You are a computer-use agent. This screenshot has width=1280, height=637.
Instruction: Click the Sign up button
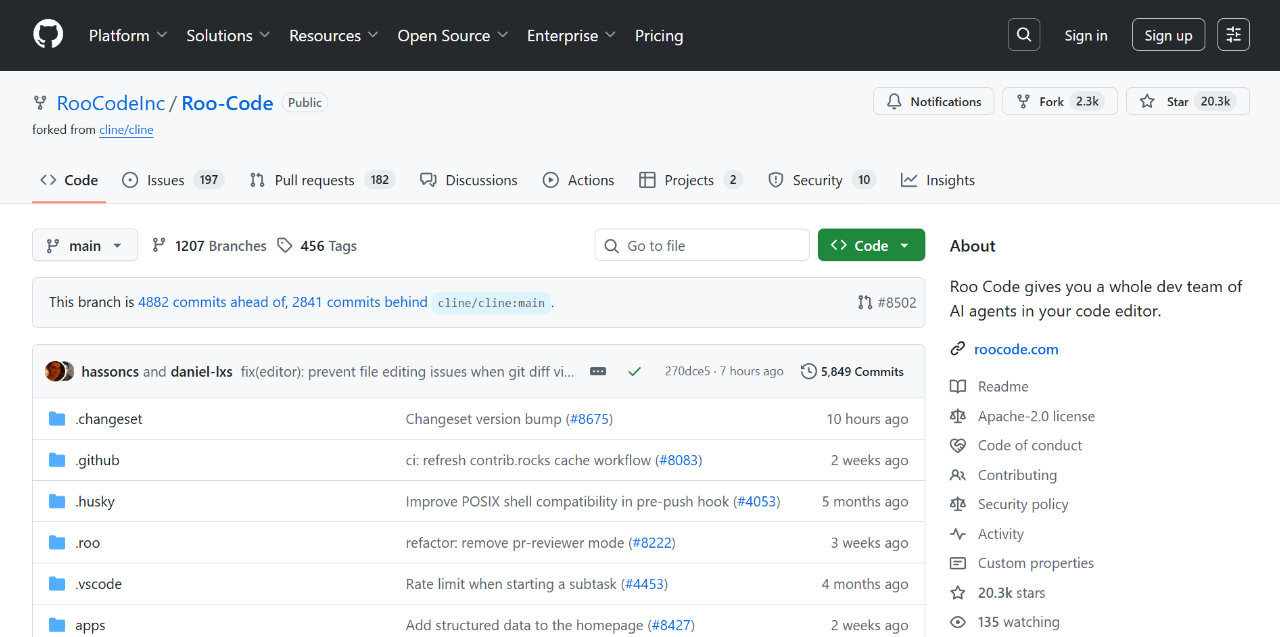[1168, 35]
